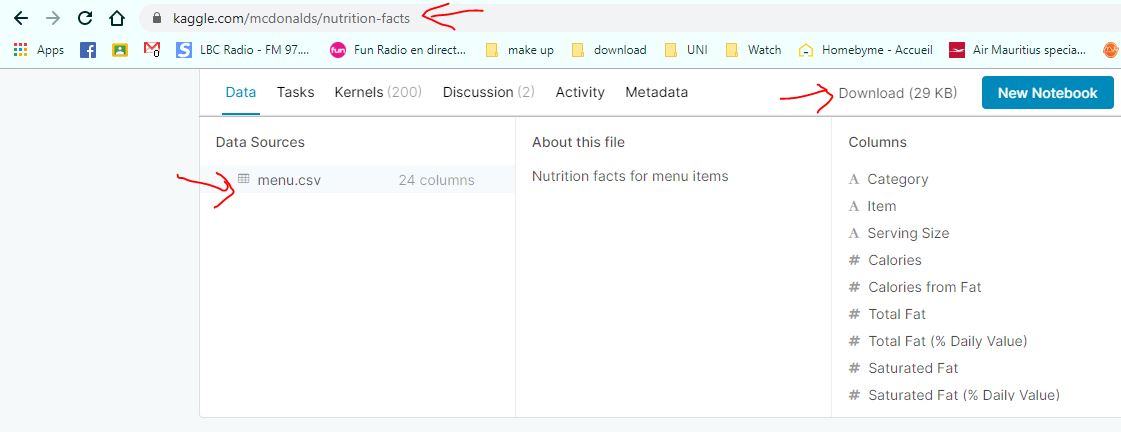The height and width of the screenshot is (432, 1121).
Task: Click the numeric icon beside Calories
Action: click(x=854, y=260)
